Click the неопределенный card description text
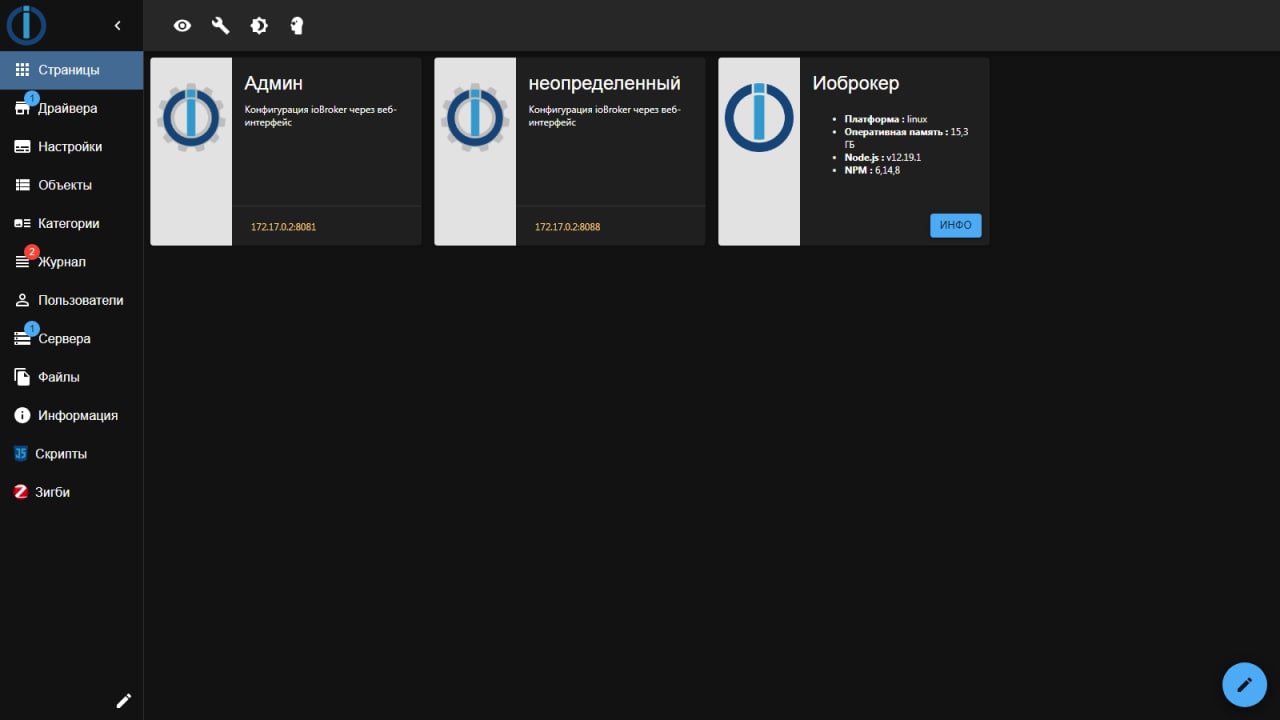 pyautogui.click(x=604, y=116)
